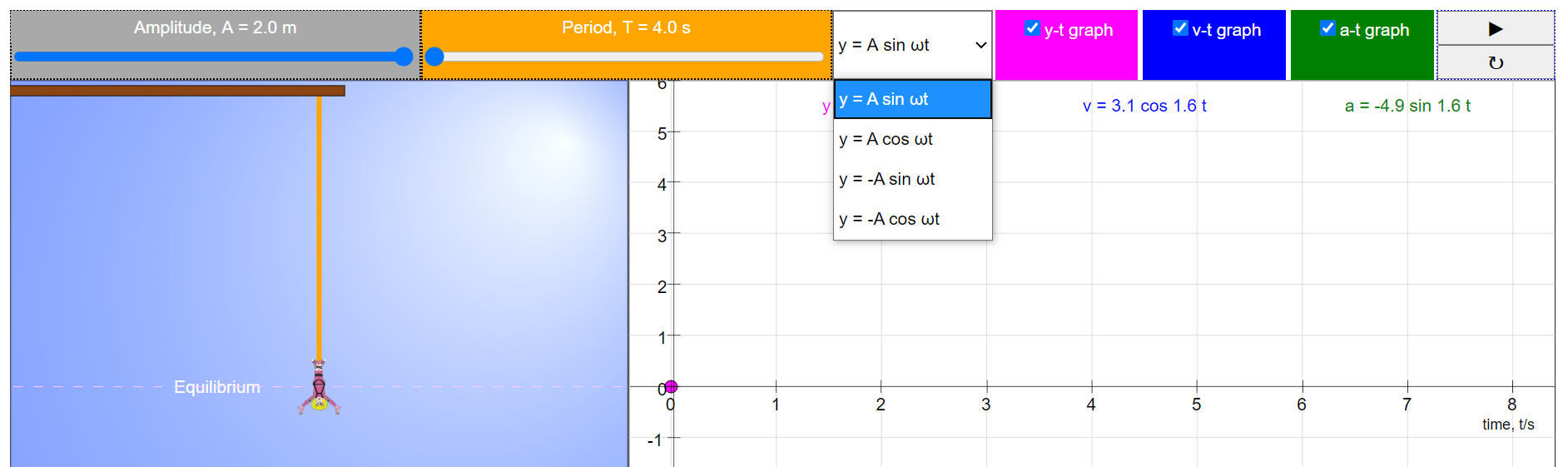Image resolution: width=1568 pixels, height=467 pixels.
Task: Click the Equilibrium label
Action: pos(216,387)
